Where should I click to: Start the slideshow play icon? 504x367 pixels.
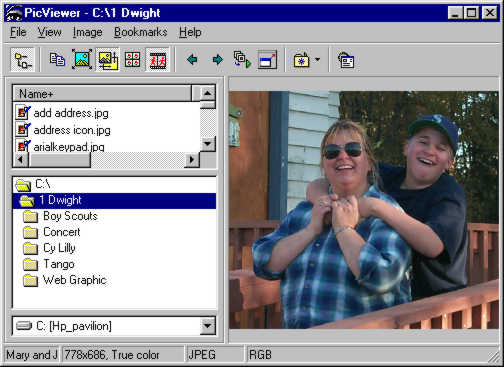click(242, 60)
